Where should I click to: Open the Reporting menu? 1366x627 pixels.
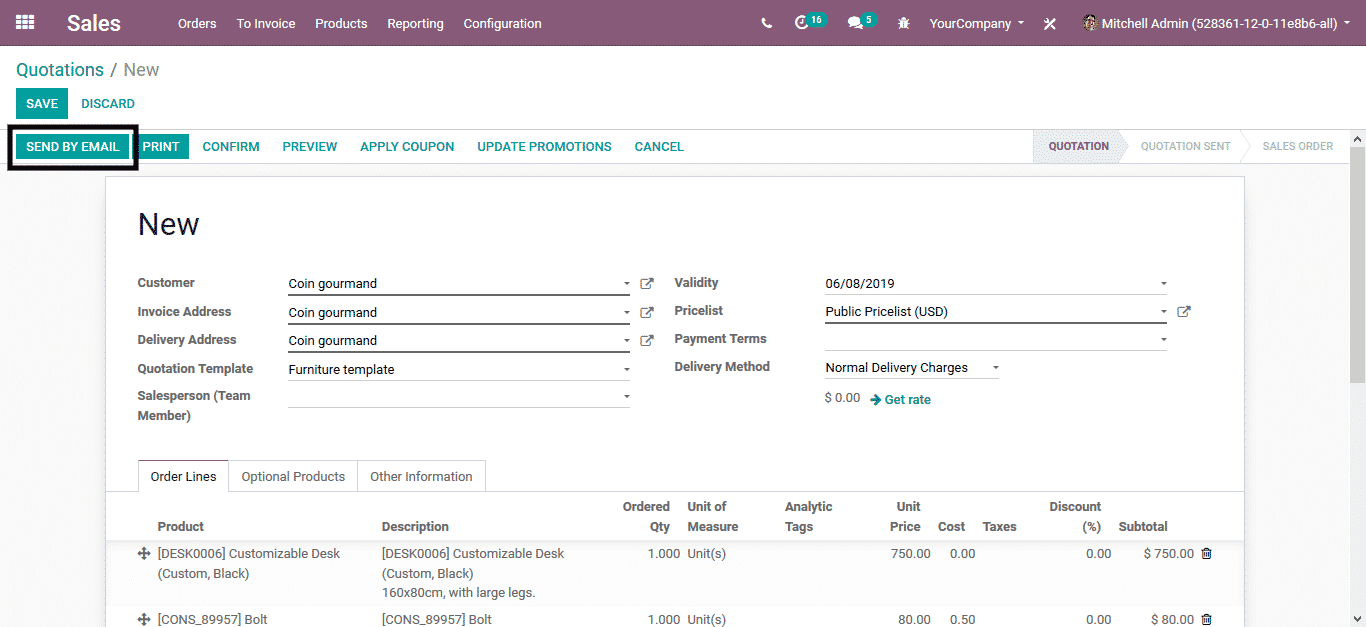[415, 23]
